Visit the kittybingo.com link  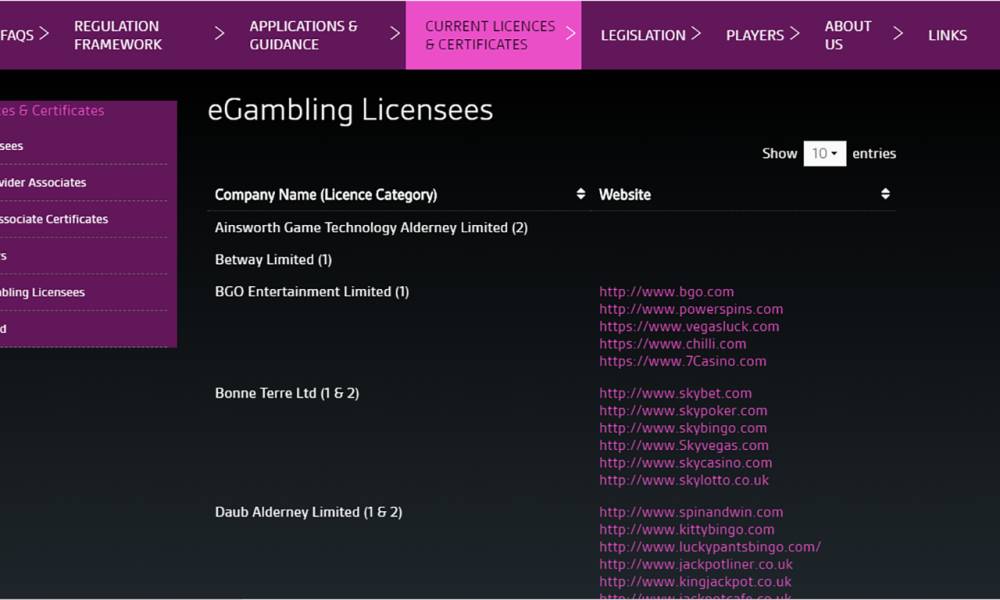(686, 529)
